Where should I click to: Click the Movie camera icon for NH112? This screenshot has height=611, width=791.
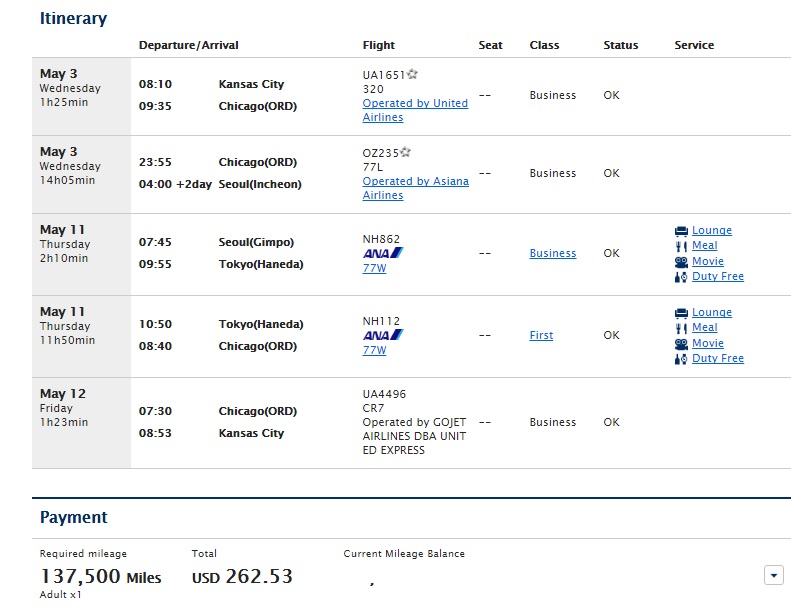(x=681, y=344)
